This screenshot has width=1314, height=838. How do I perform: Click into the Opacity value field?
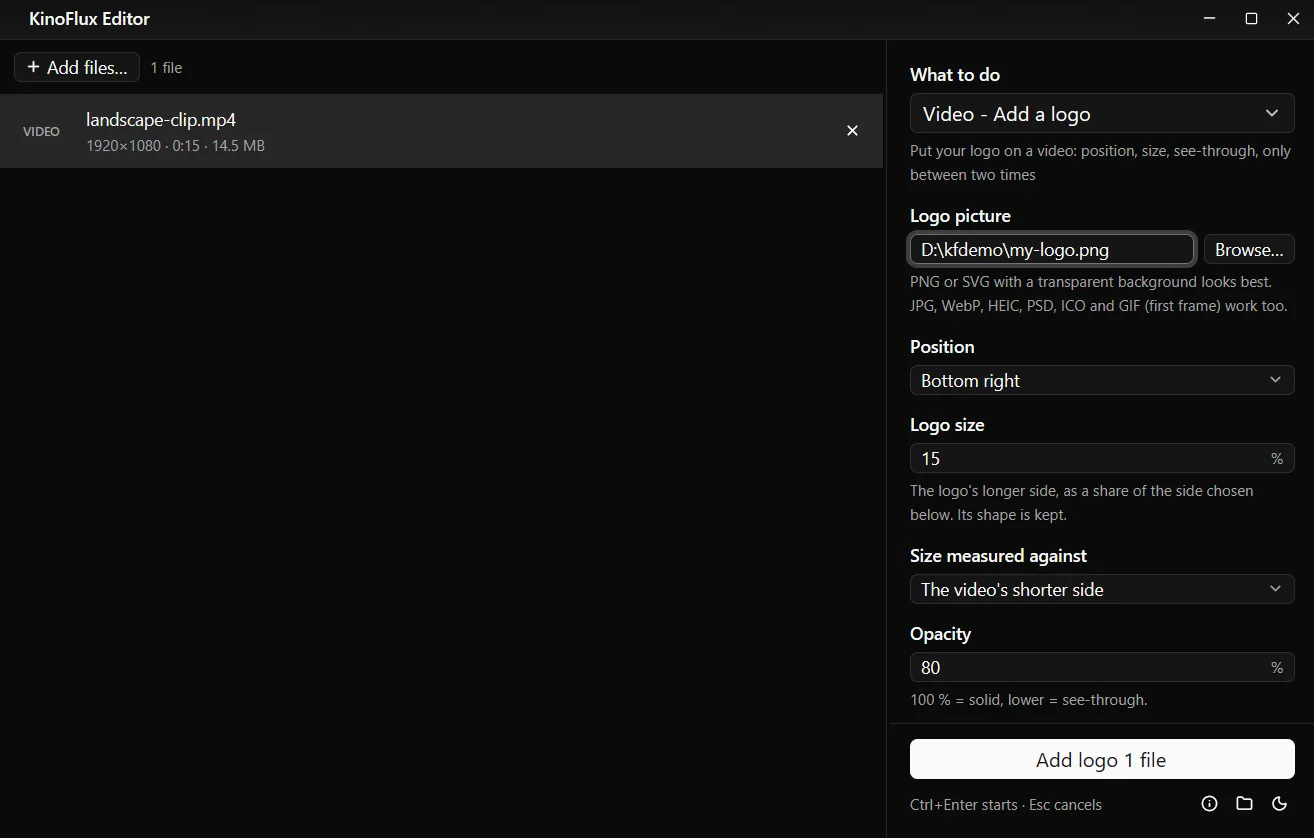point(1102,667)
